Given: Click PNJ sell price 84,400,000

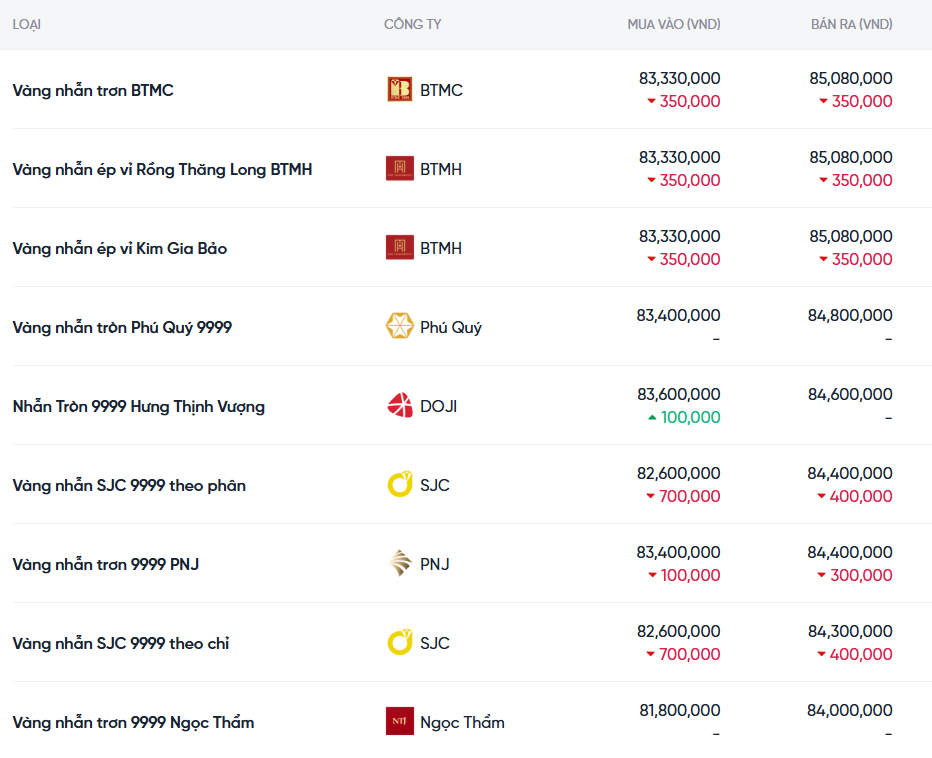Looking at the screenshot, I should click(x=850, y=552).
